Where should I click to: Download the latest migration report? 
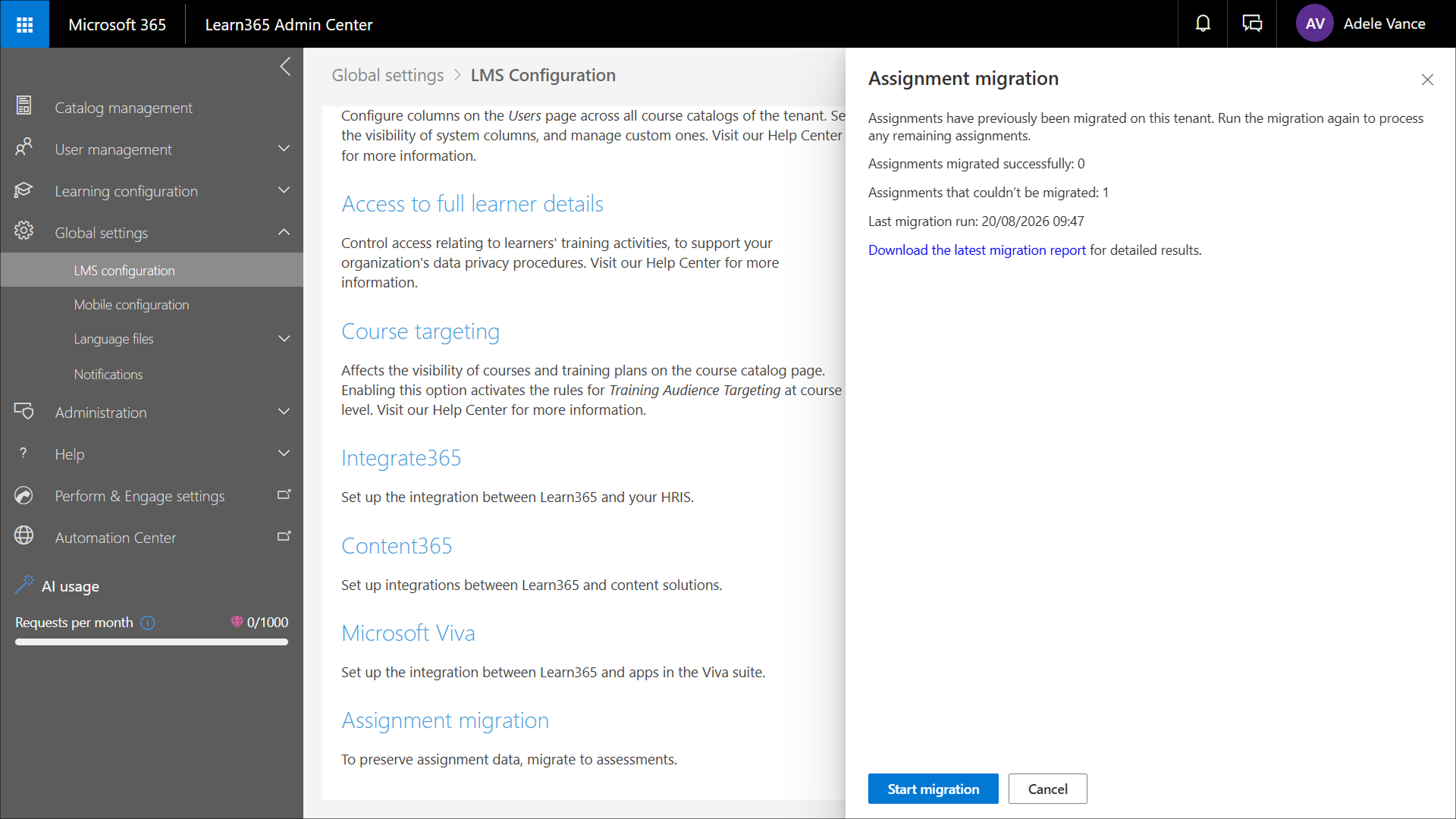(977, 250)
